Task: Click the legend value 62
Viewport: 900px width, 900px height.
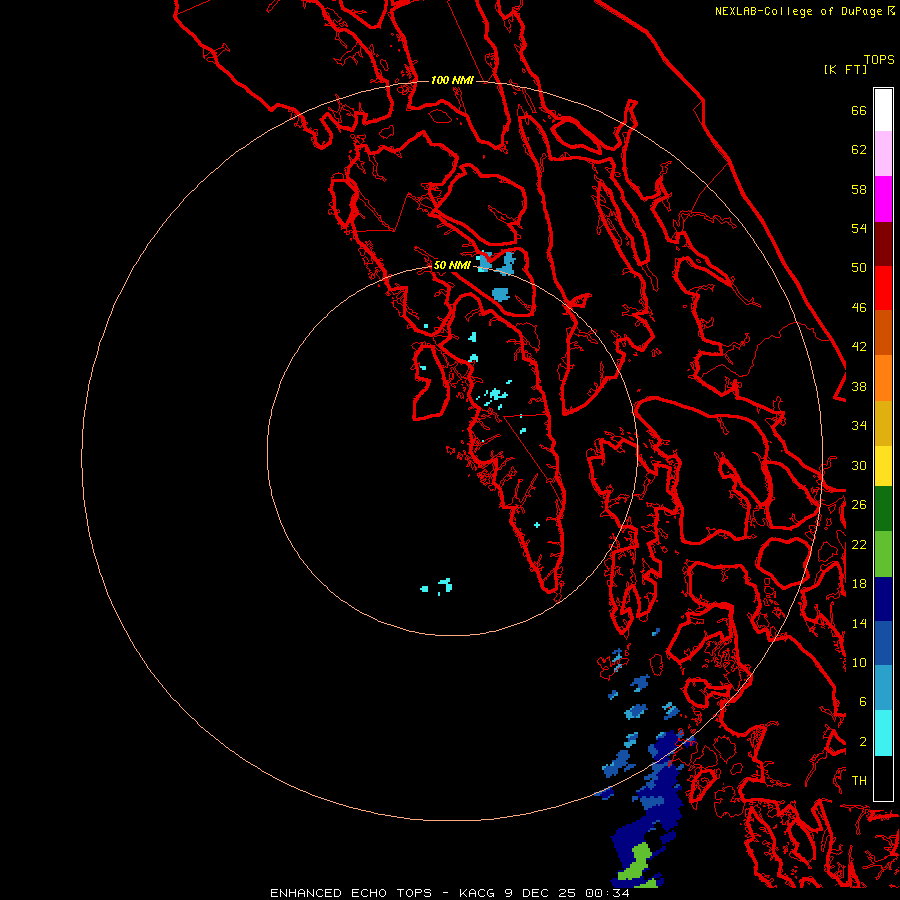Action: click(859, 150)
